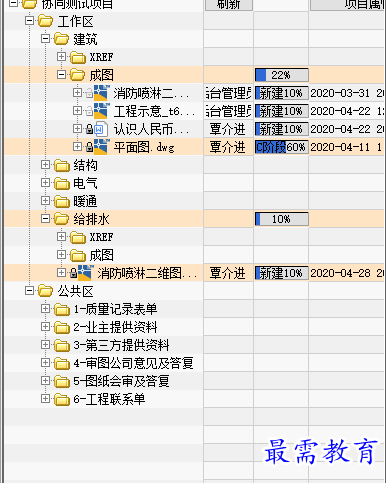Viewport: 386px width, 483px height.
Task: Expand the 3-第三方提供资料 folder
Action: pyautogui.click(x=45, y=345)
